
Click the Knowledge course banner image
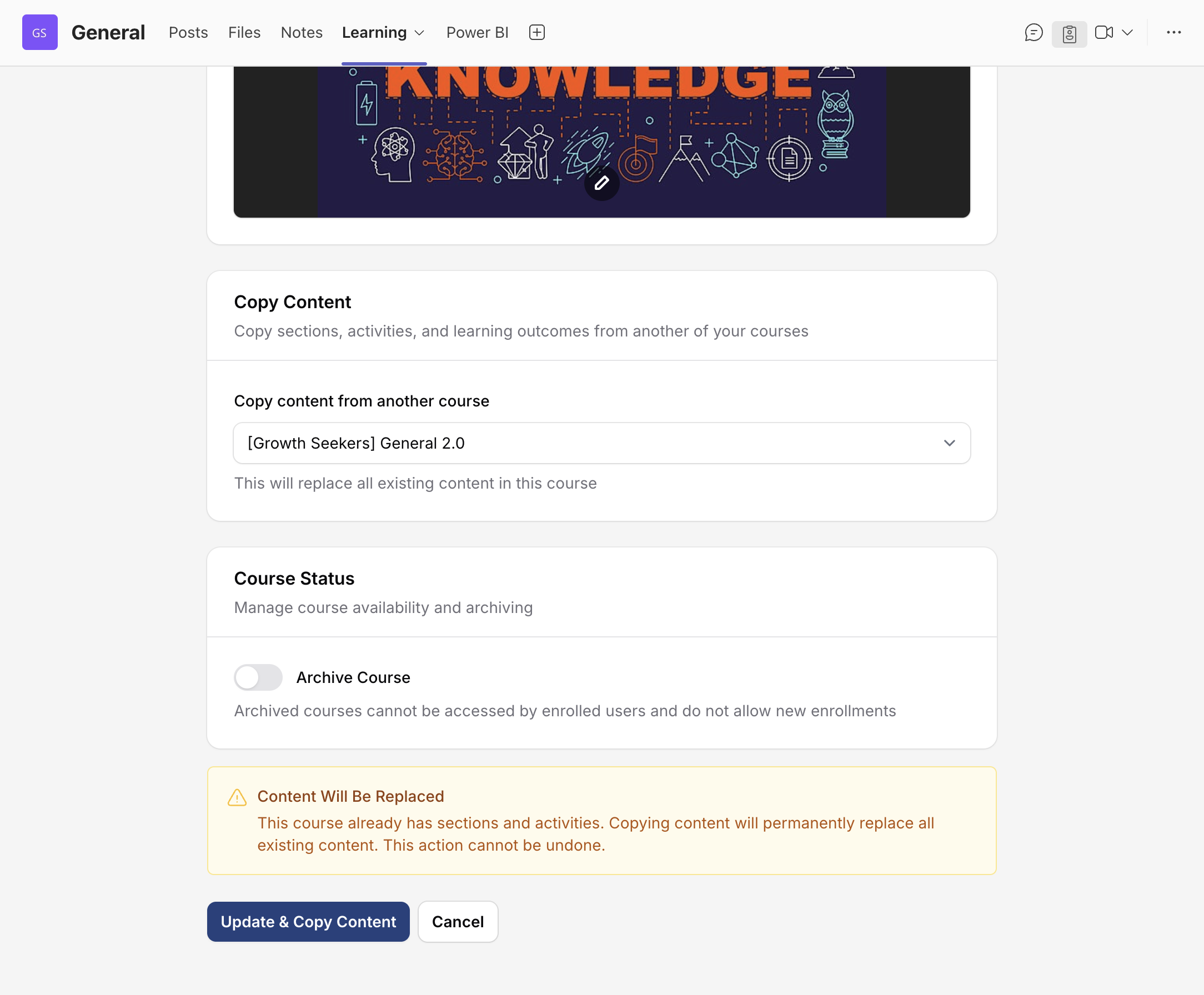[601, 142]
